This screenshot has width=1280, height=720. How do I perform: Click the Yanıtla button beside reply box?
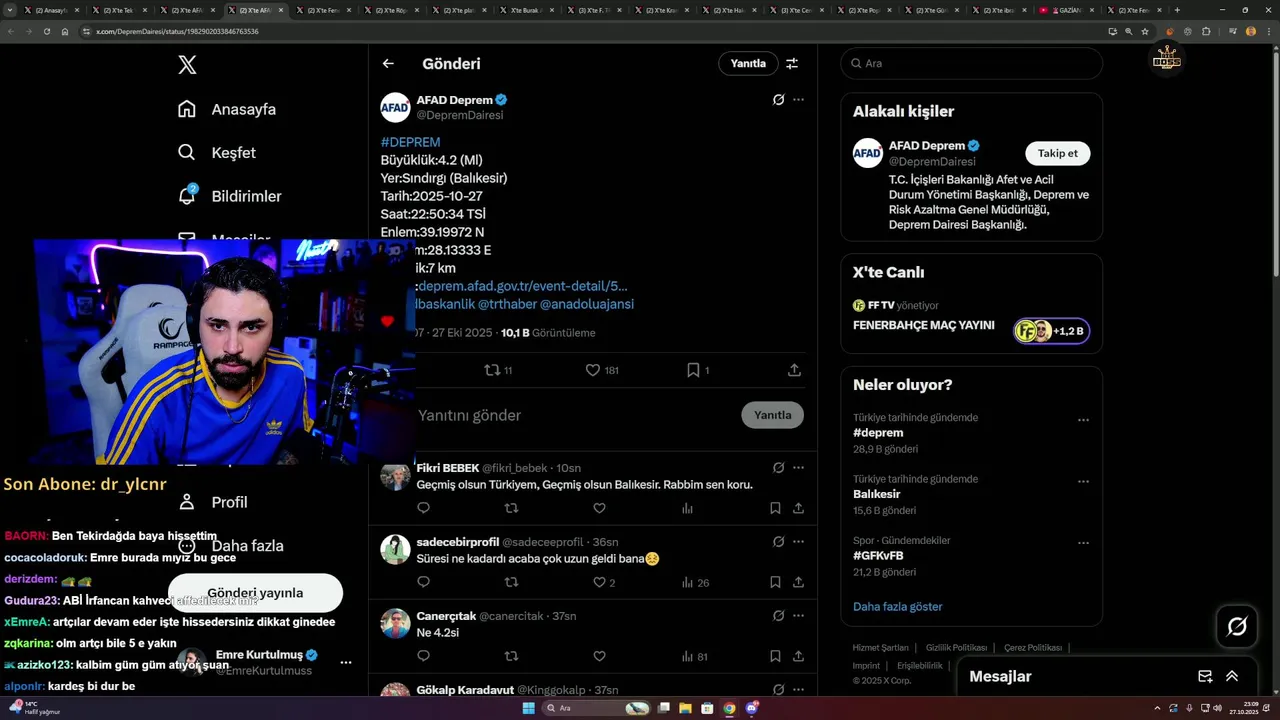[x=772, y=415]
